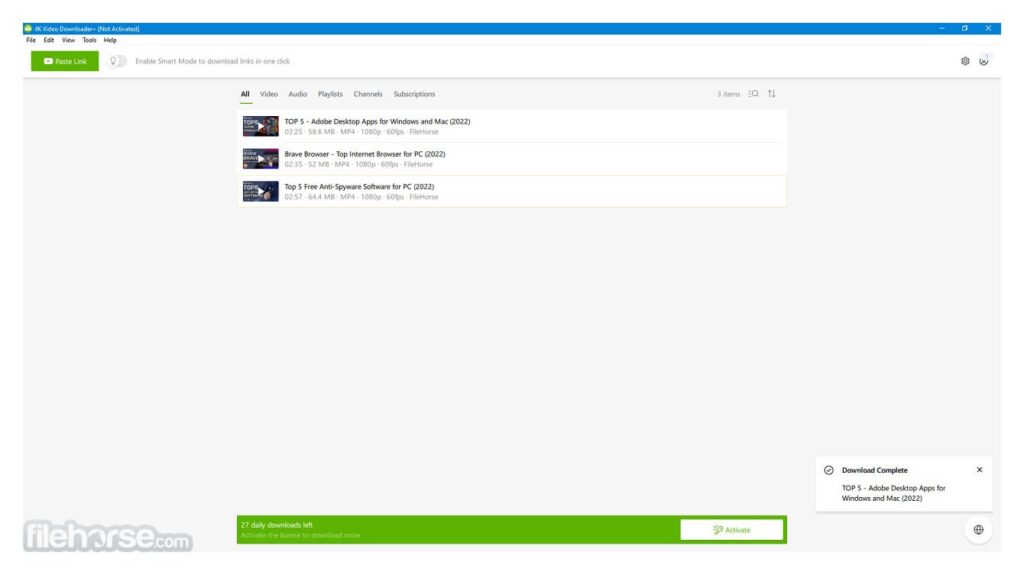Open the View menu
This screenshot has width=1024, height=575.
coord(68,40)
